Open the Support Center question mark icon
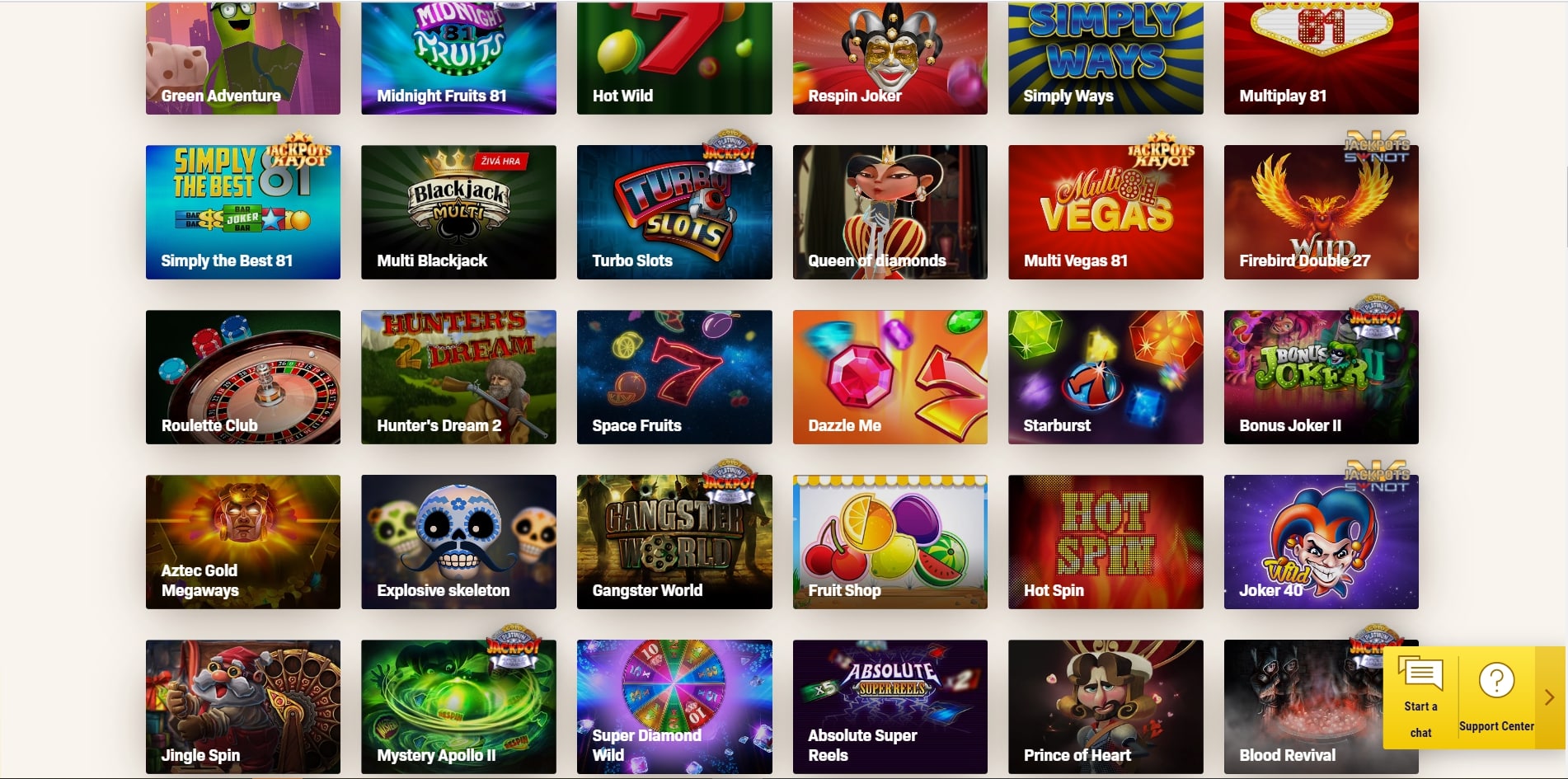 coord(1496,681)
